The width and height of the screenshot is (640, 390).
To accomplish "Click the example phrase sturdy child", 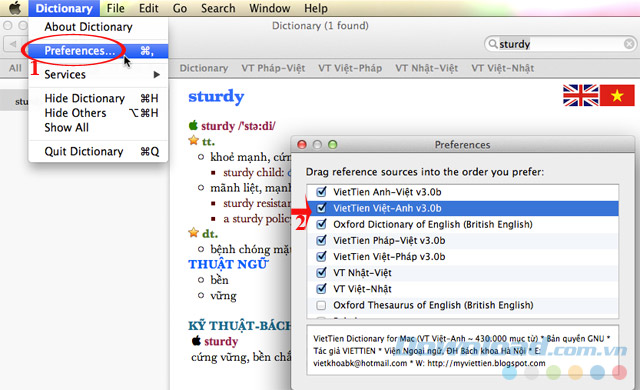I will click(253, 172).
